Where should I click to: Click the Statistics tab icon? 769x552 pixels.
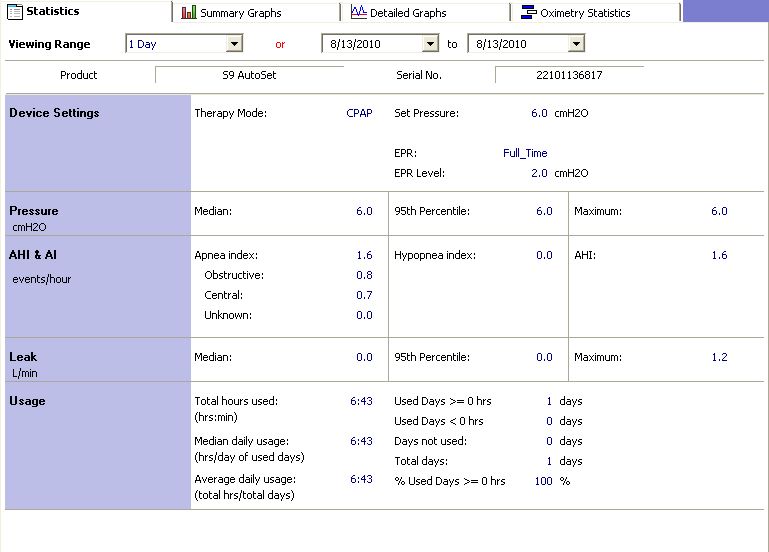[x=17, y=12]
